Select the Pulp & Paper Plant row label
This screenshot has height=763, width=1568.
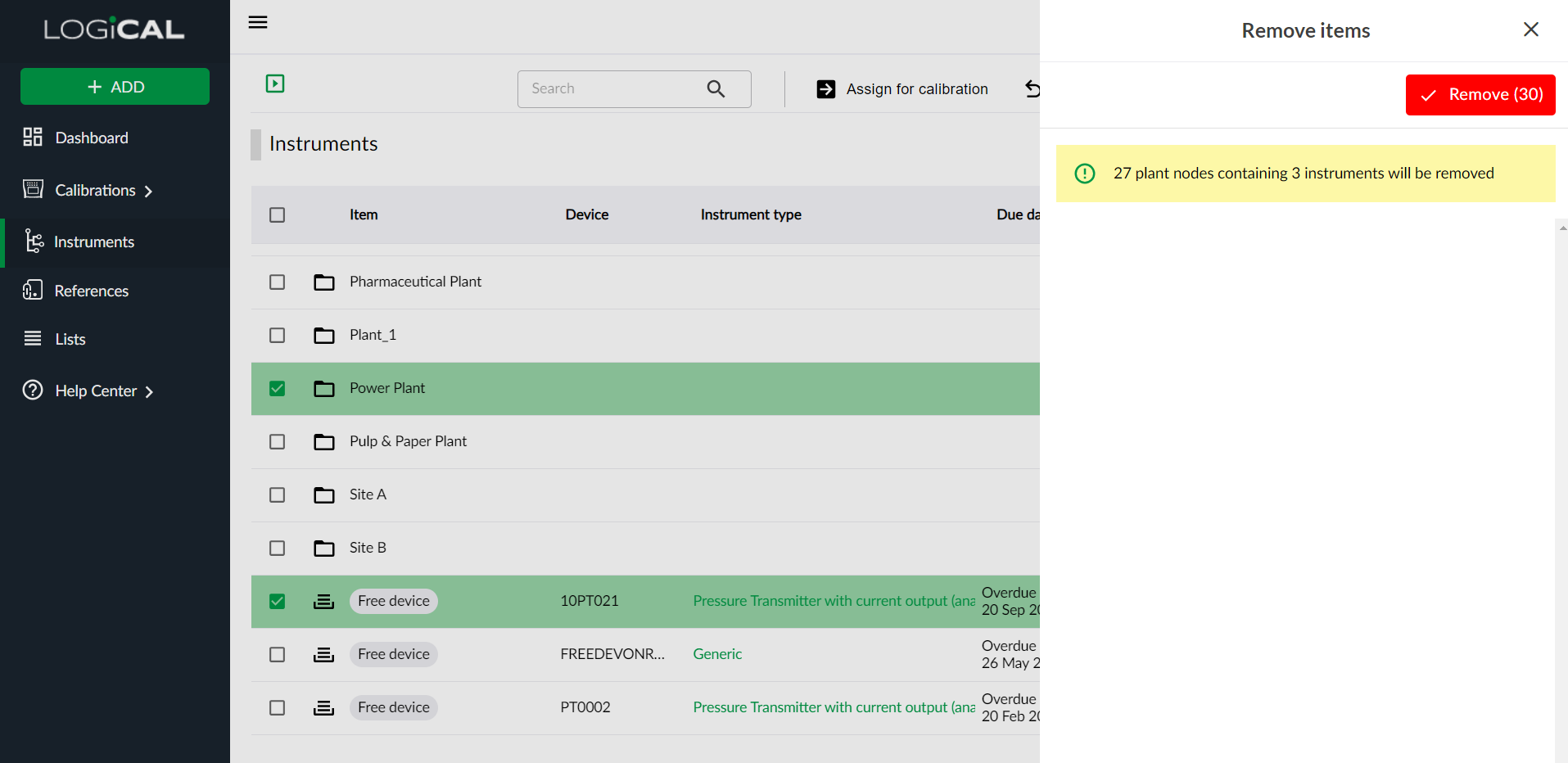tap(408, 441)
